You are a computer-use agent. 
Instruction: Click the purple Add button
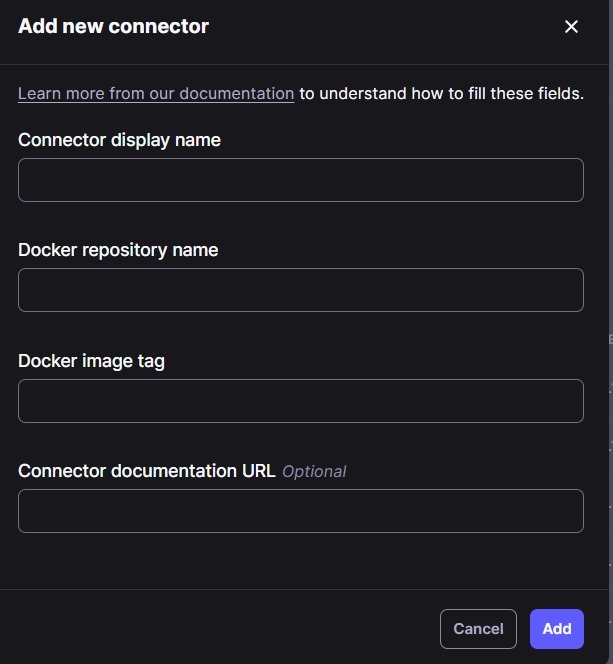(556, 629)
